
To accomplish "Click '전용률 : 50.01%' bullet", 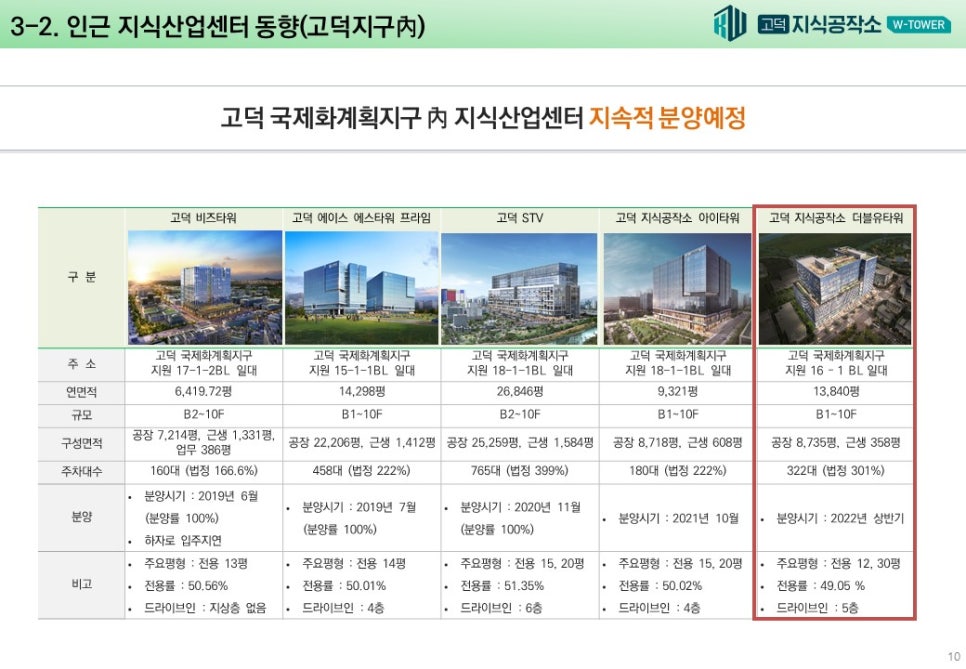I will pos(344,586).
